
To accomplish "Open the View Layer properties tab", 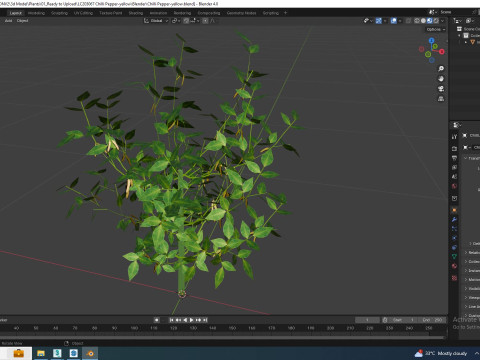I will (x=454, y=167).
